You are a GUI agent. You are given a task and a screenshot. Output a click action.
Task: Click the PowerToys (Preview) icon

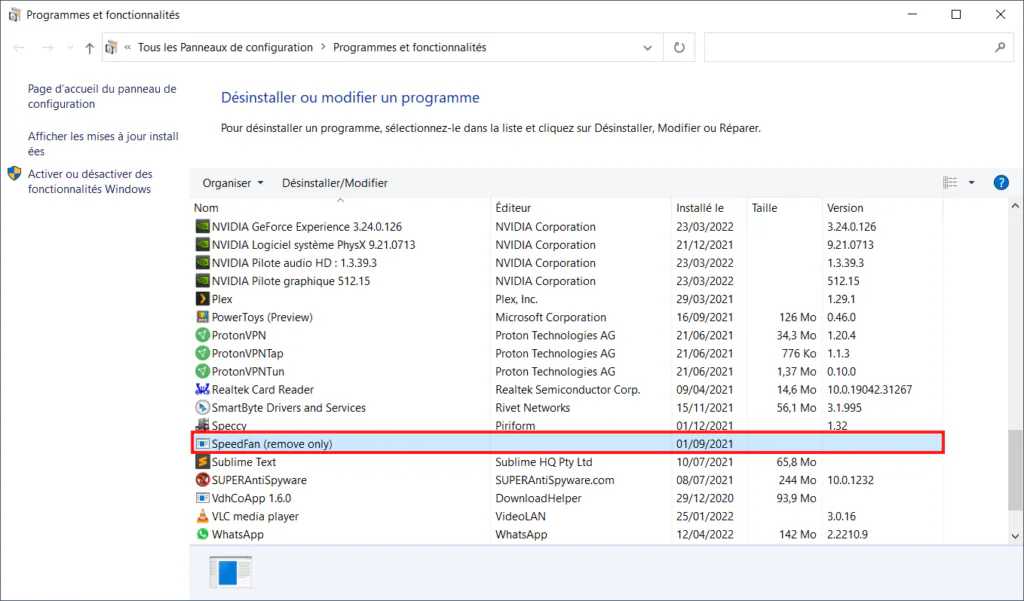[202, 317]
